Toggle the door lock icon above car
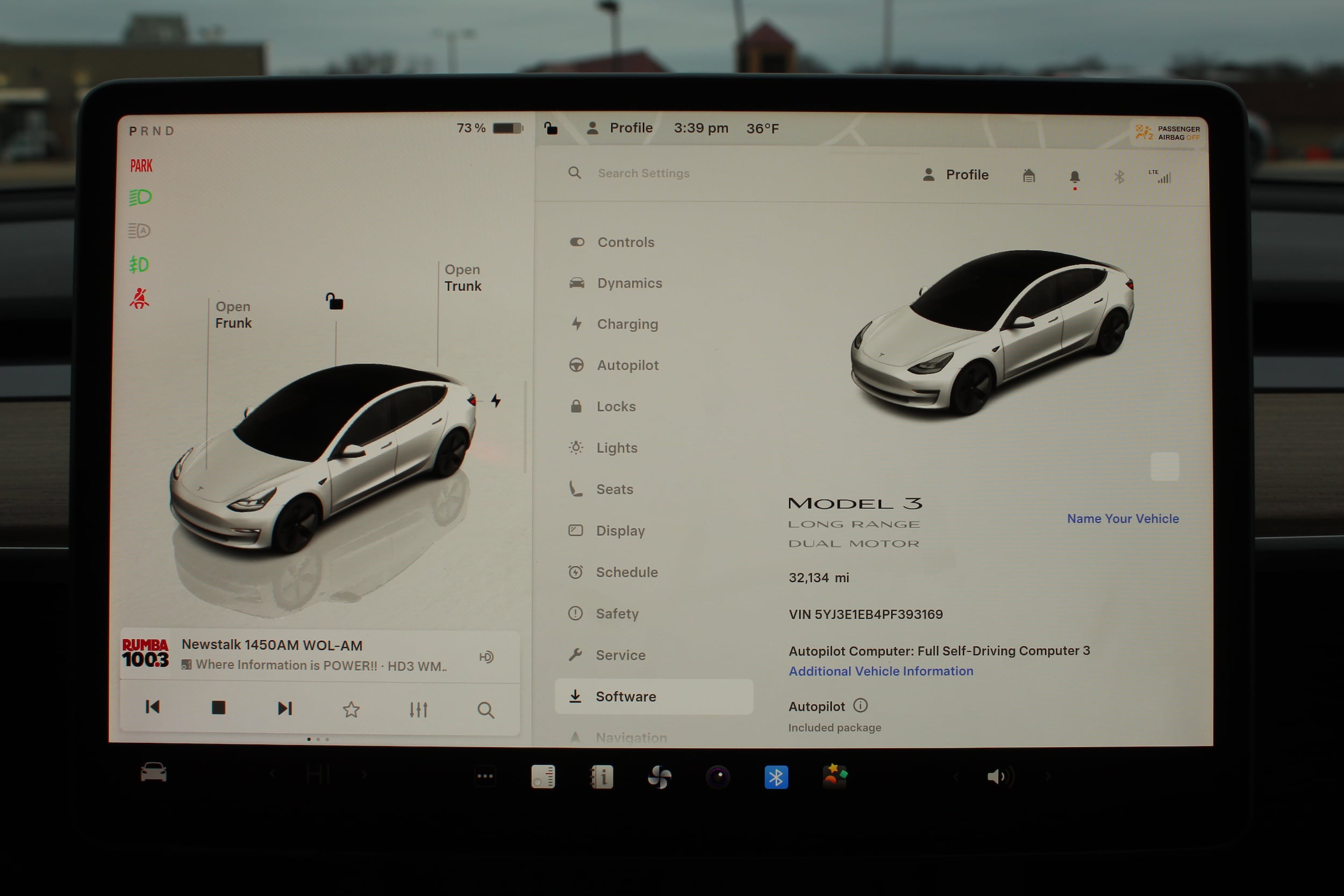The image size is (1344, 896). (335, 301)
